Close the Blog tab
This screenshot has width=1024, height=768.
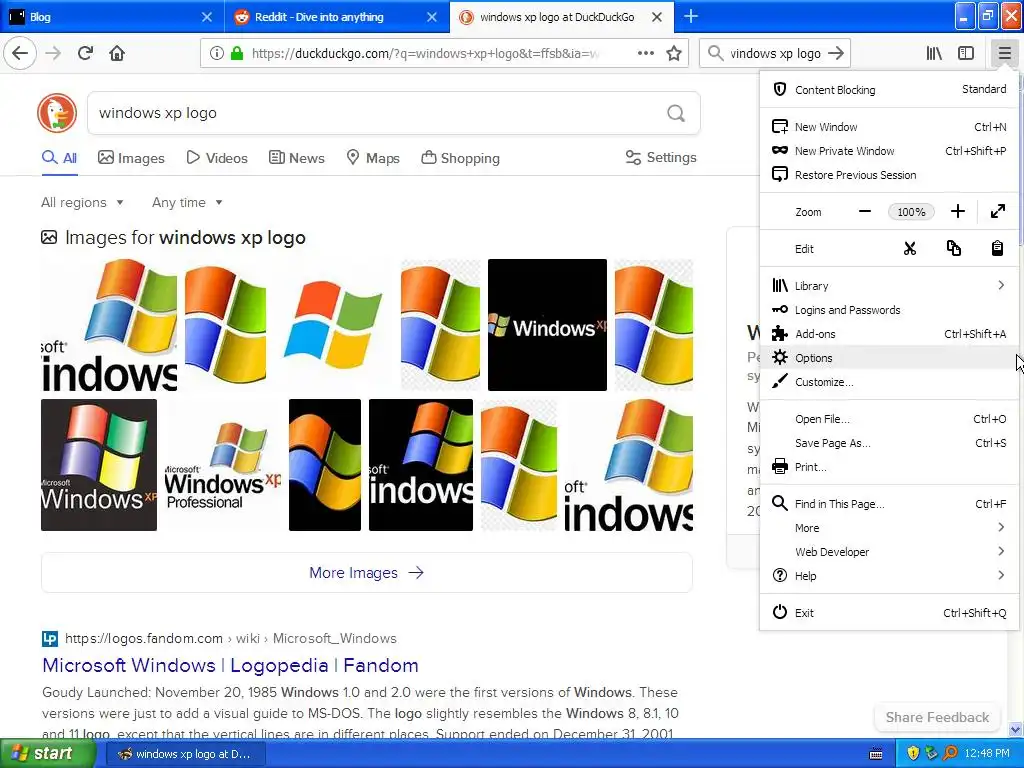pyautogui.click(x=206, y=17)
